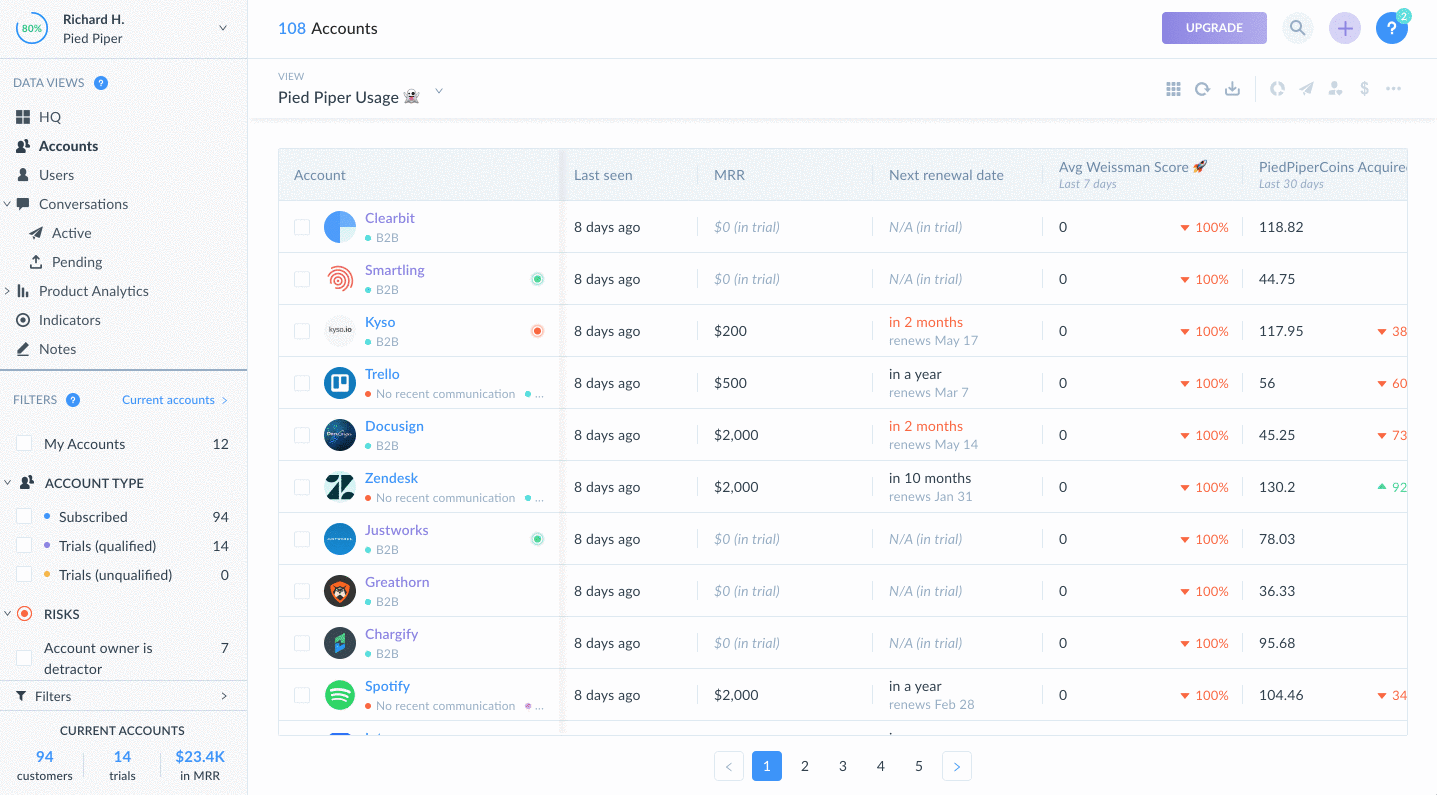Check the Trials (unqualified) filter checkbox

tap(24, 575)
